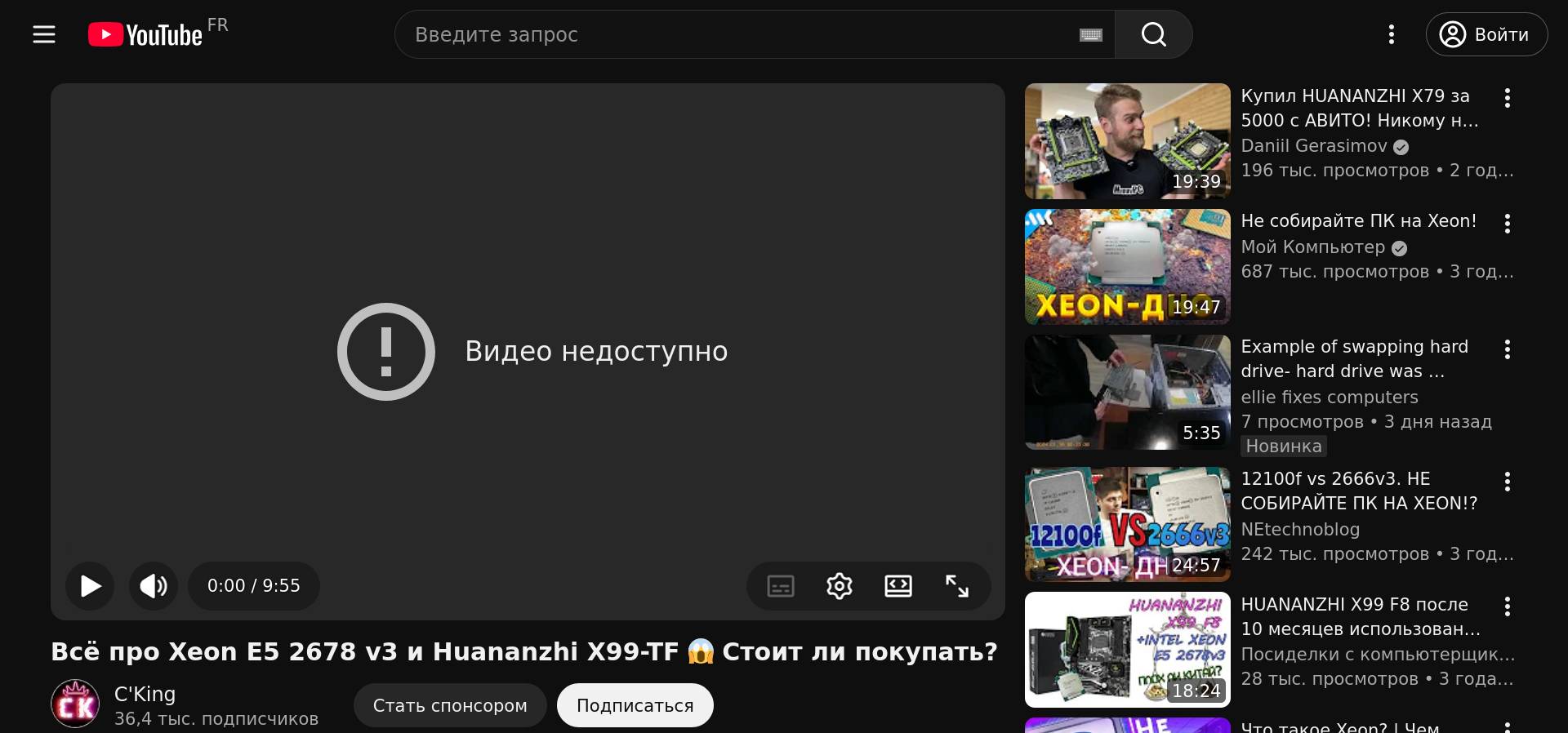Click the video unavailable error icon
The width and height of the screenshot is (1568, 733).
pos(386,352)
